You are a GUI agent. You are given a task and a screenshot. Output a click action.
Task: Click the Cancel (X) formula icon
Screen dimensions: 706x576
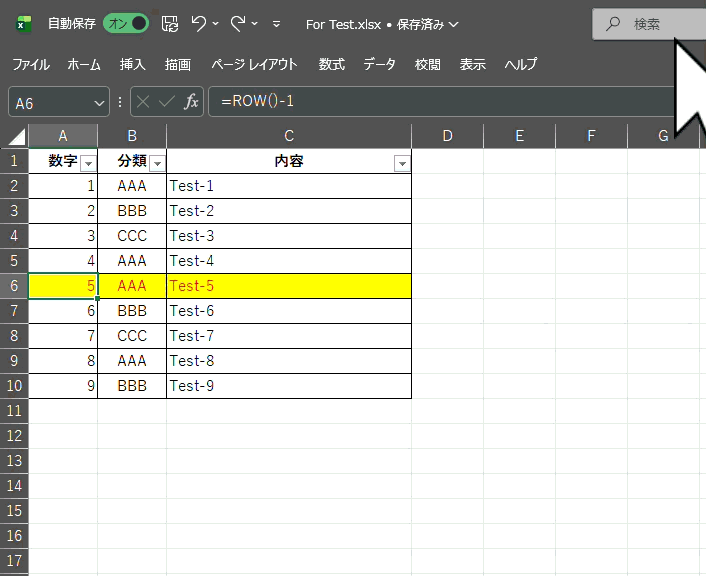(x=143, y=102)
